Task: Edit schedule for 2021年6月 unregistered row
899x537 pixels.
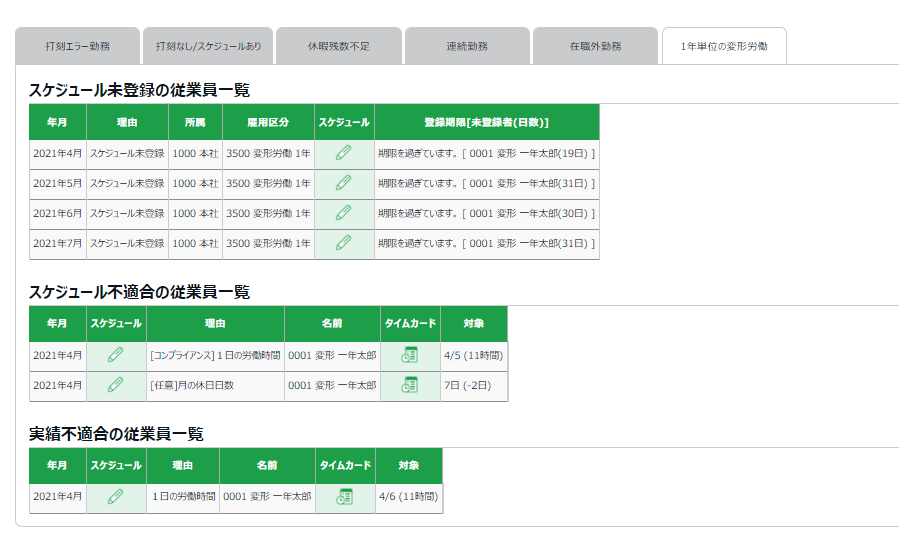Action: (x=343, y=213)
